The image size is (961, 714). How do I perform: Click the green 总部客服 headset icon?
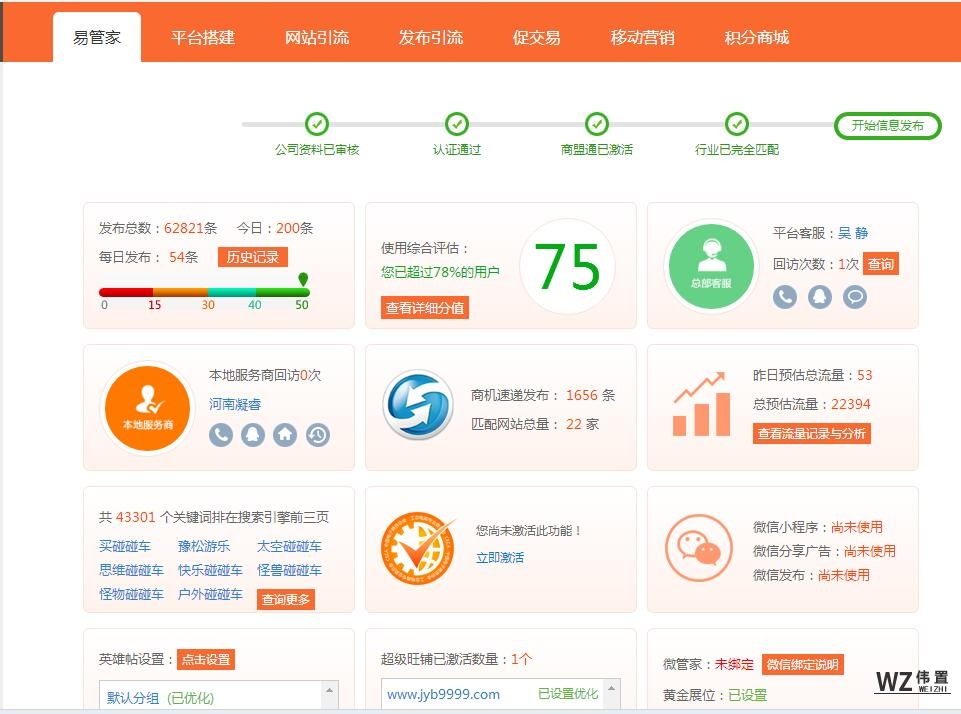pyautogui.click(x=710, y=265)
